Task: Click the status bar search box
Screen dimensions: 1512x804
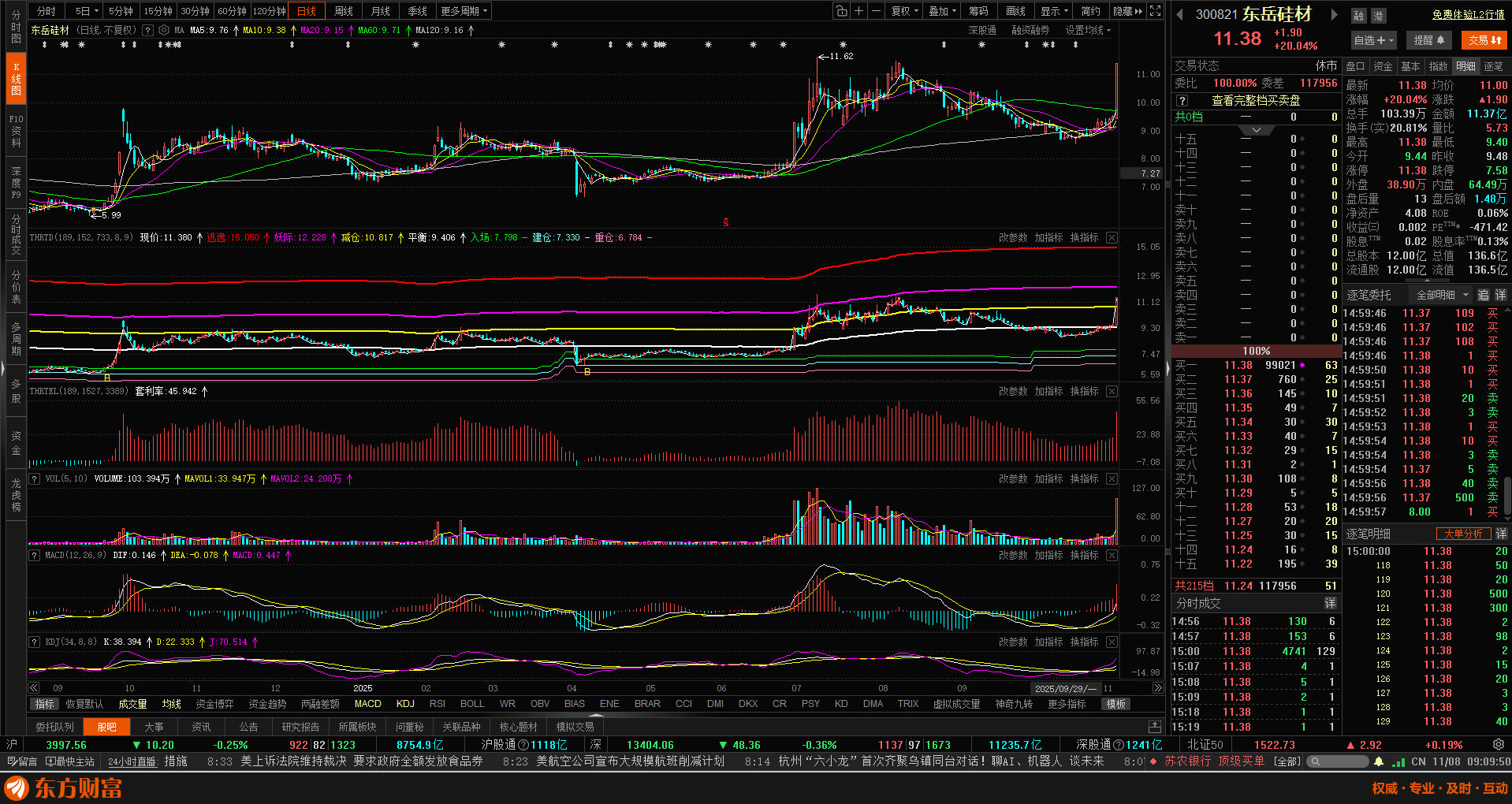Action: 1338,761
